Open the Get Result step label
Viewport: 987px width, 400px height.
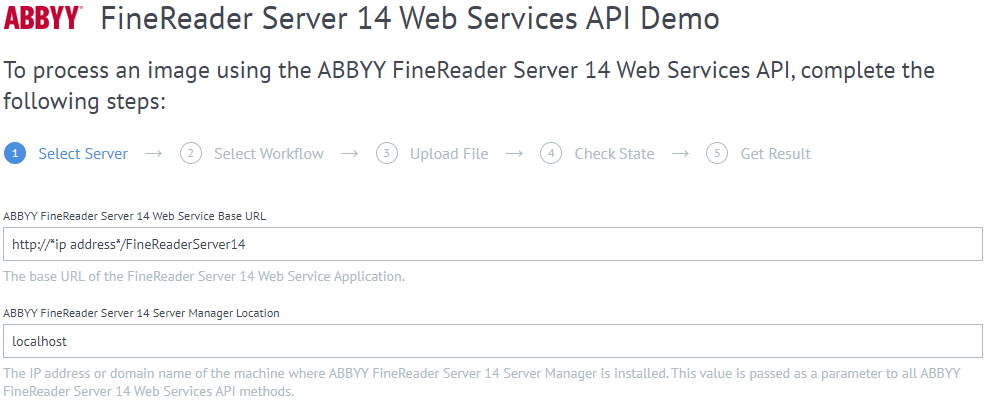pos(776,154)
